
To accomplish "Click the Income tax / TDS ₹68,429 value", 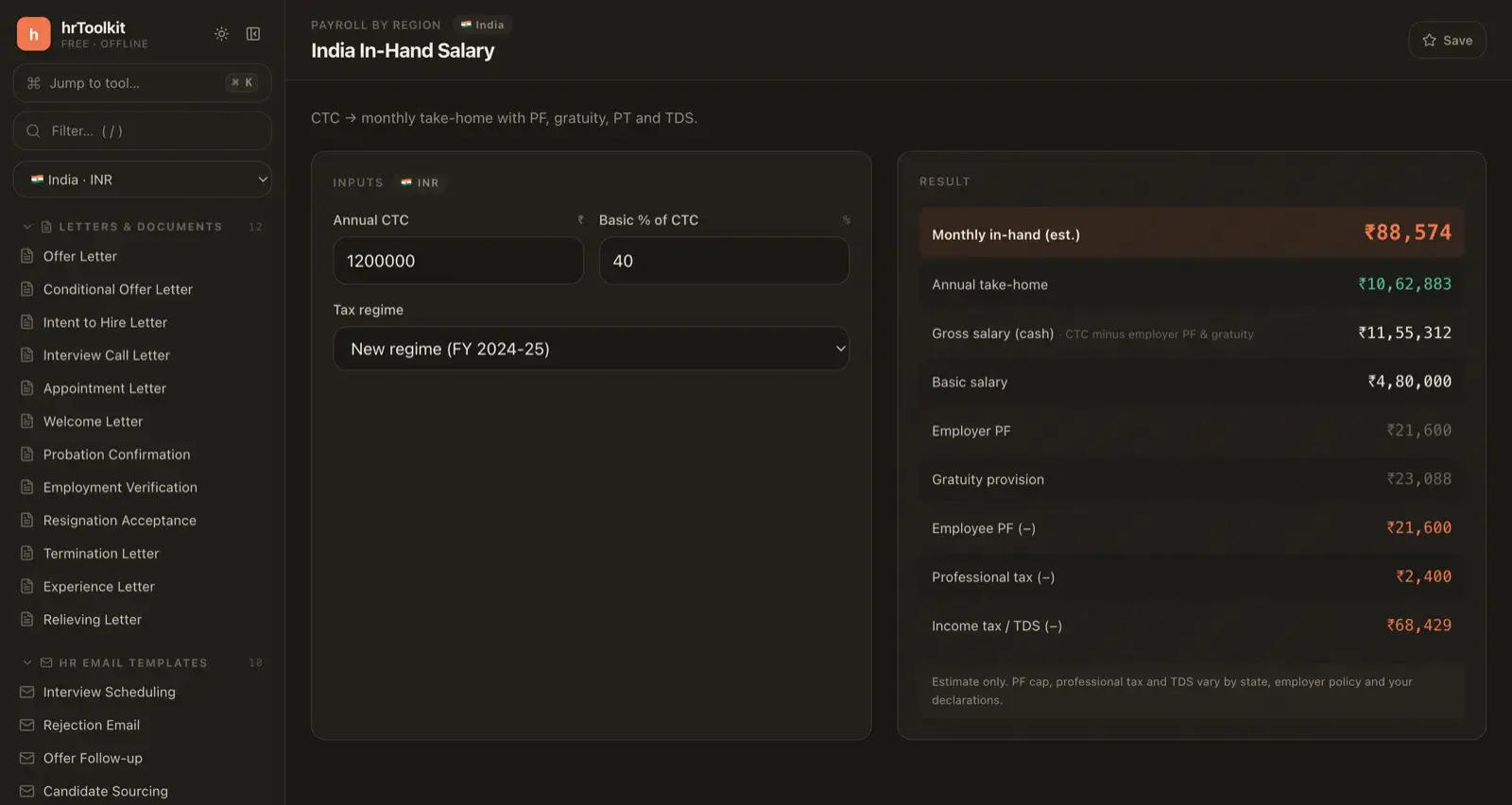I will (1418, 625).
